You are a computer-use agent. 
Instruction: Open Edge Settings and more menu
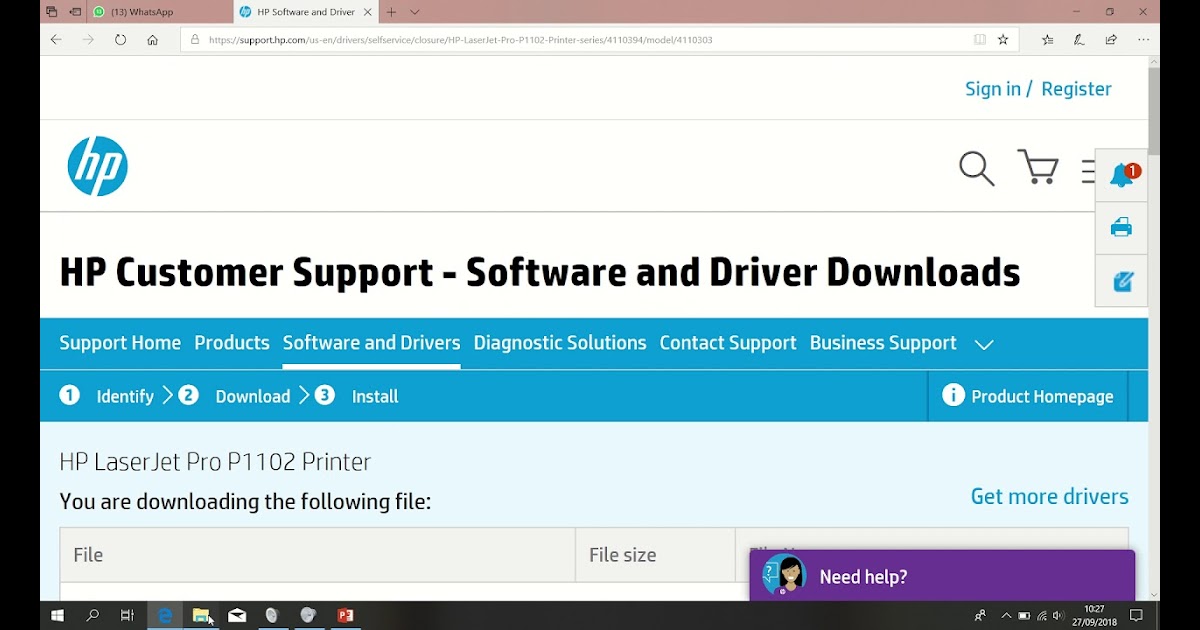[1143, 40]
